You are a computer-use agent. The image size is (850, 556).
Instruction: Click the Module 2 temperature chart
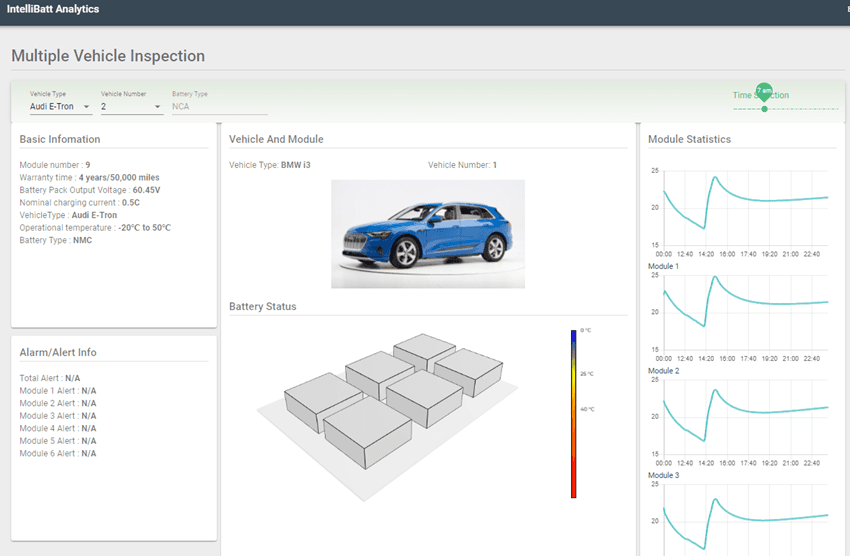point(740,318)
